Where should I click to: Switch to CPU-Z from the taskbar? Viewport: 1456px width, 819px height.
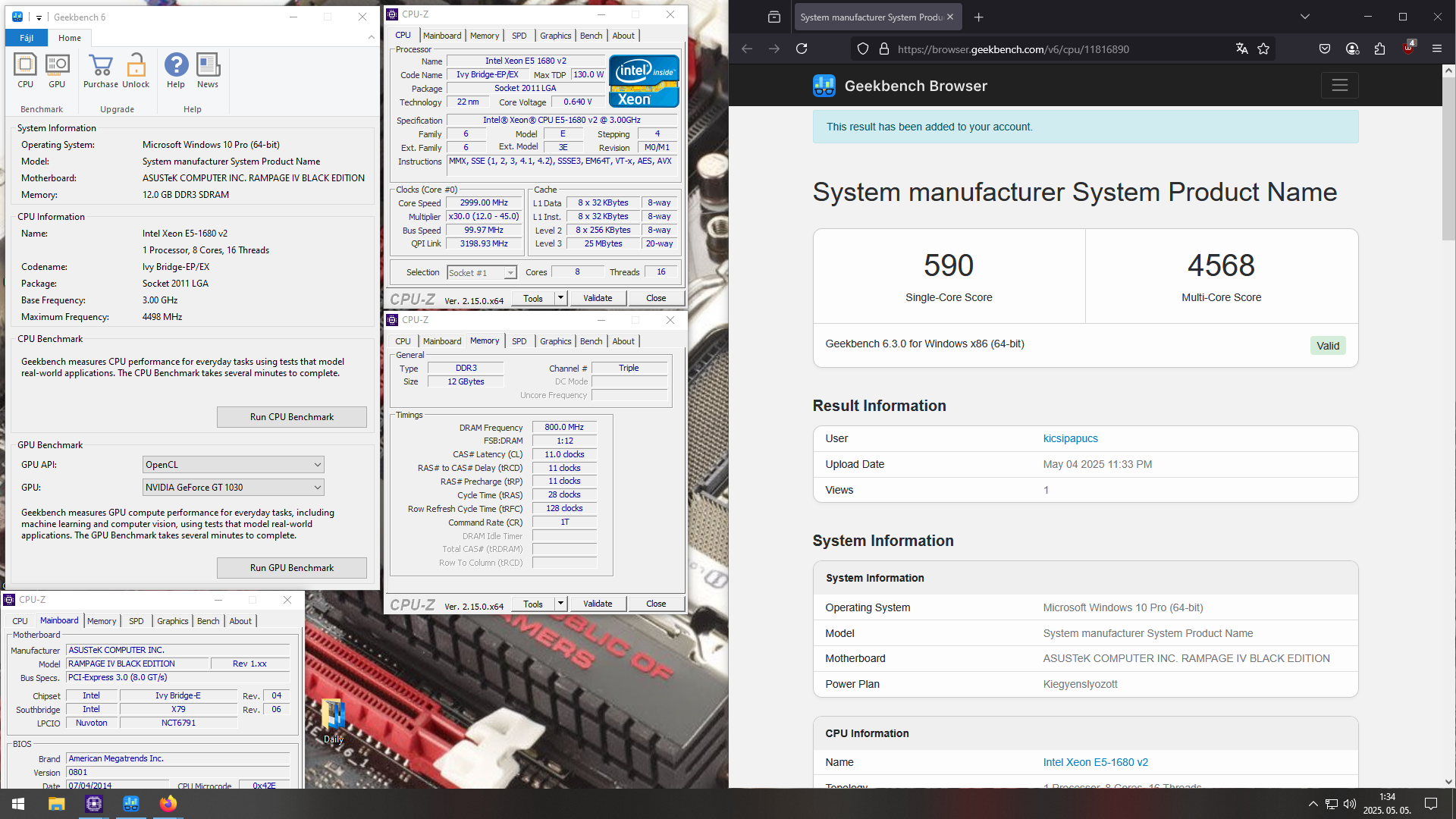pyautogui.click(x=93, y=804)
